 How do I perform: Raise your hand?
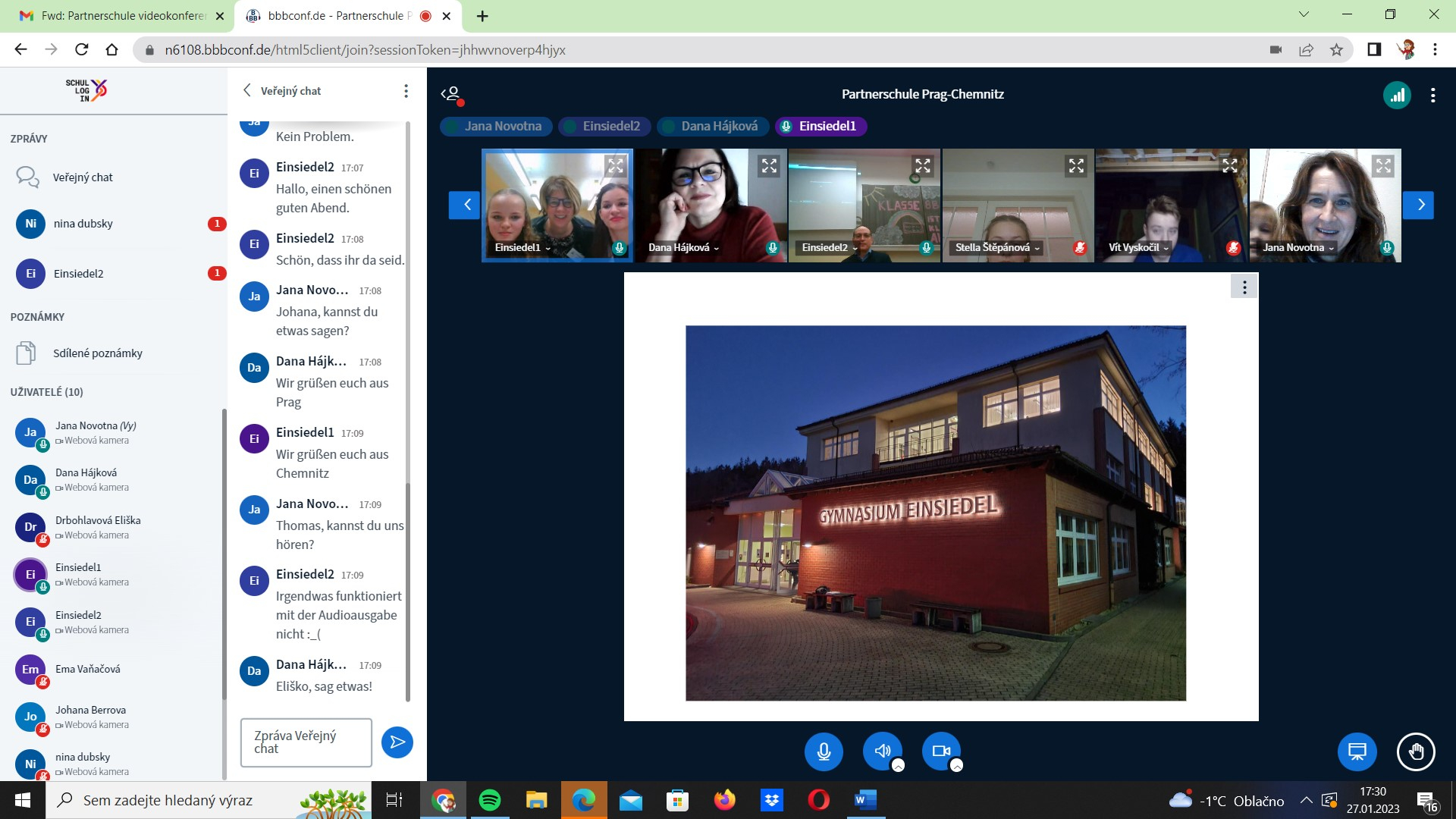coord(1416,752)
